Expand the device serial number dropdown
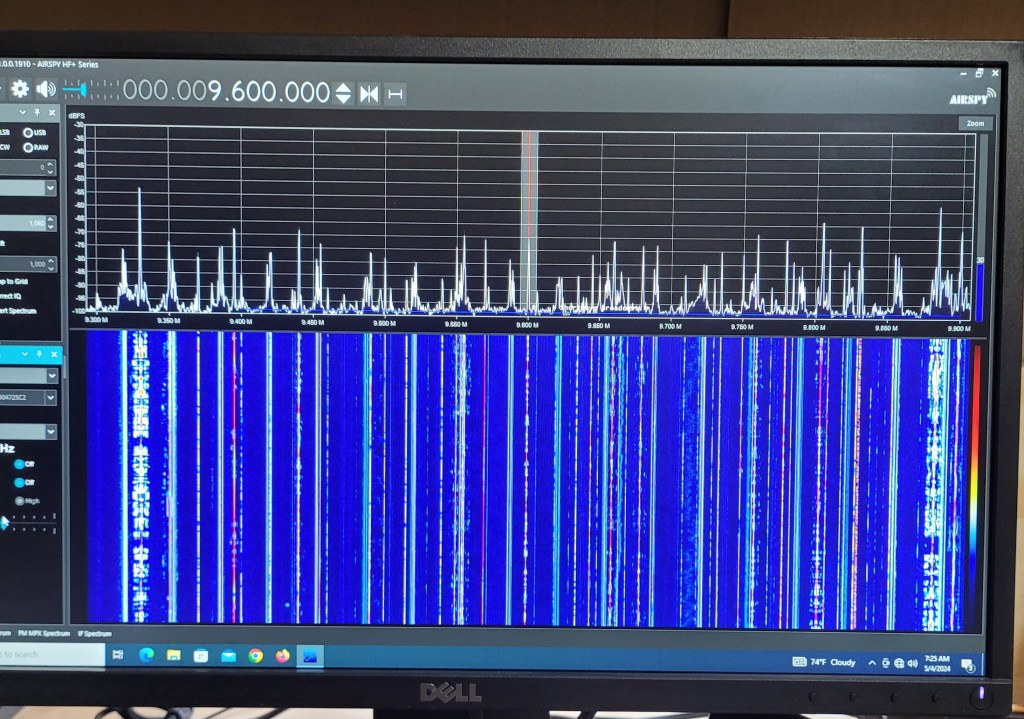Viewport: 1024px width, 719px height. 50,397
